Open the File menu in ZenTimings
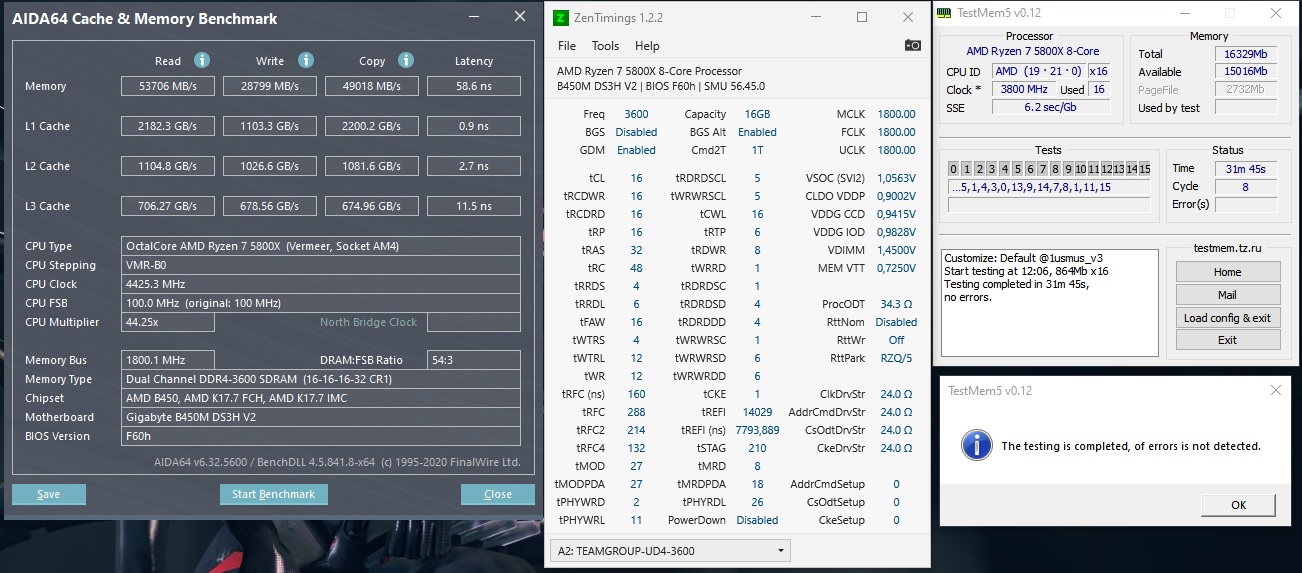 (567, 46)
